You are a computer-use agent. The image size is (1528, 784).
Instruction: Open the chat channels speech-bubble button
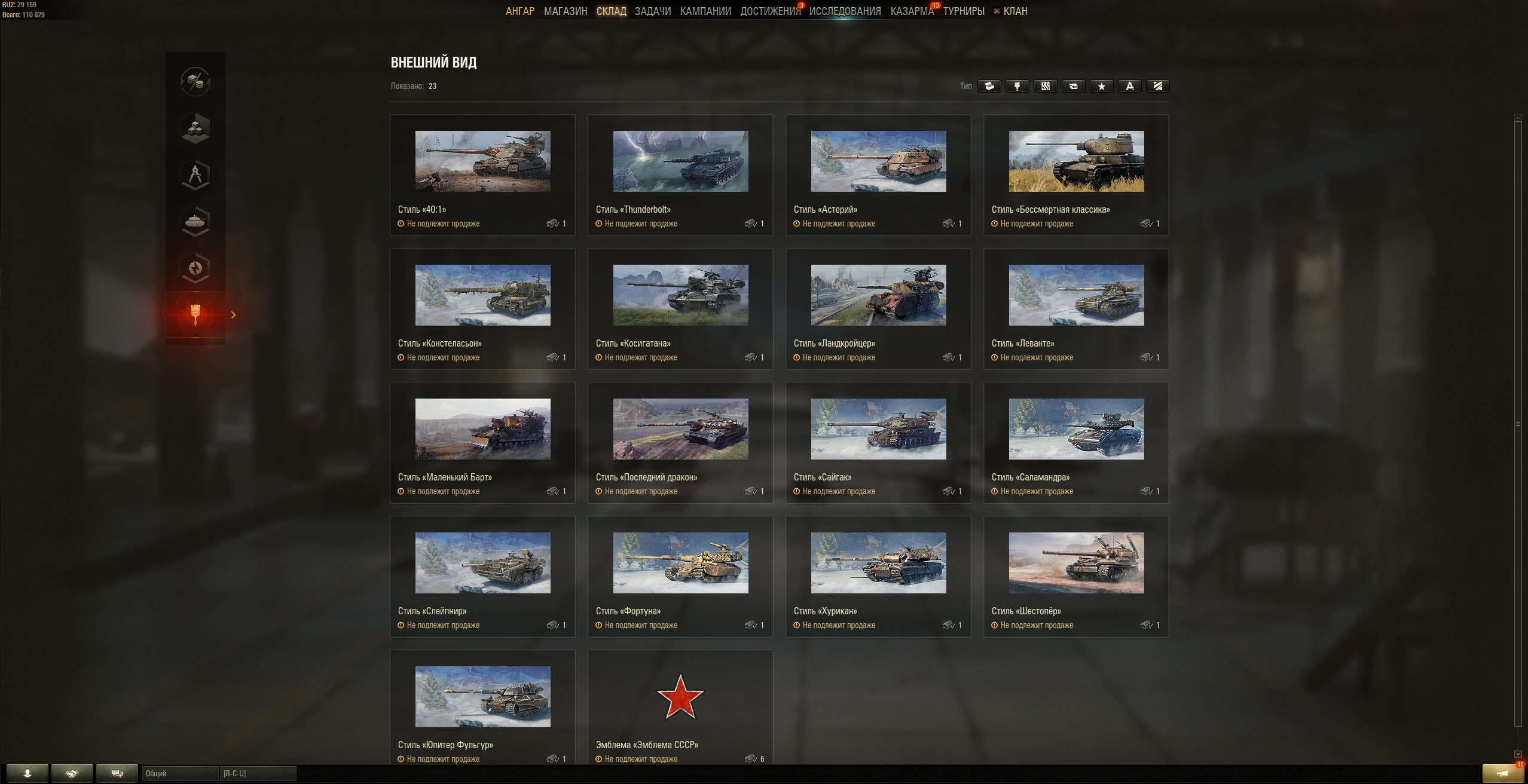point(117,773)
